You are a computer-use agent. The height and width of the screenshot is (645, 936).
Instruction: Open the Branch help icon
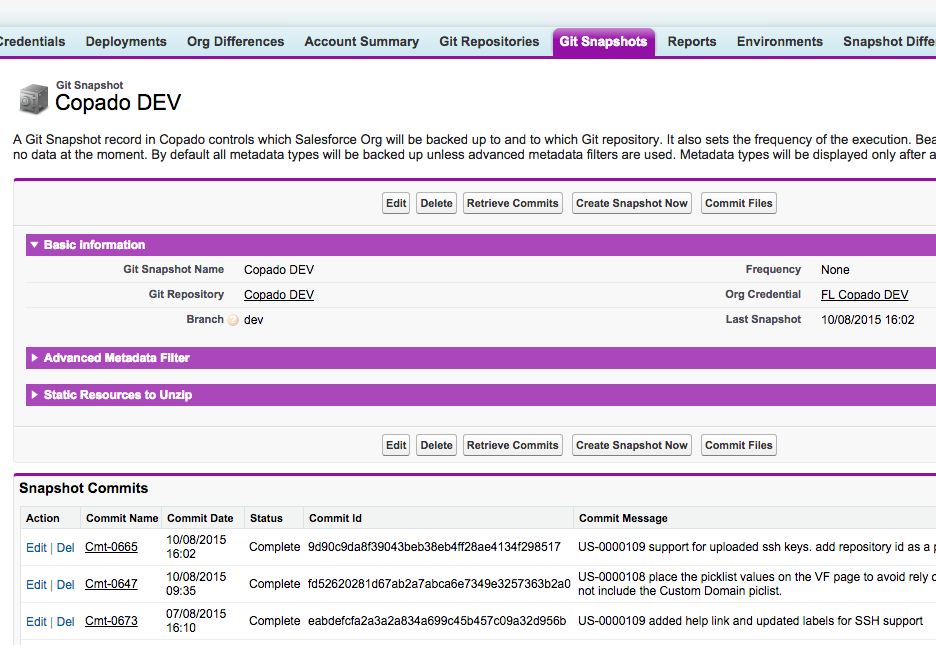point(233,320)
